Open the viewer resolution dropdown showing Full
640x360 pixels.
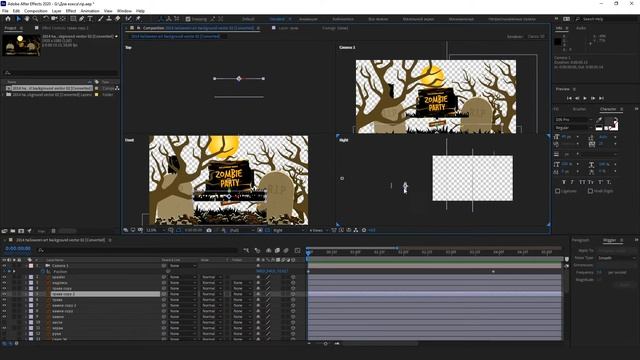(241, 230)
